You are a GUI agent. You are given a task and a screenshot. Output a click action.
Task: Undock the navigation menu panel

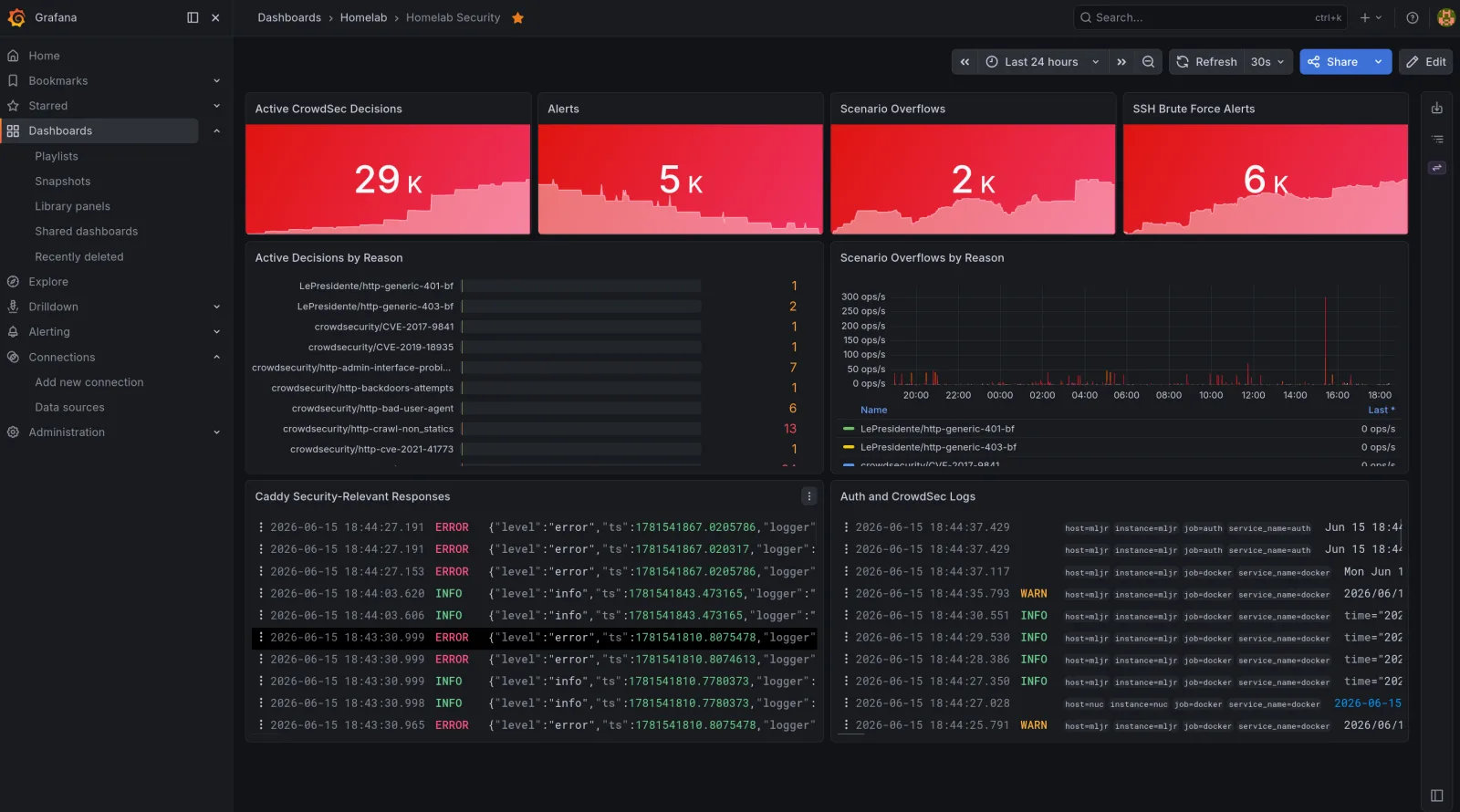tap(193, 17)
